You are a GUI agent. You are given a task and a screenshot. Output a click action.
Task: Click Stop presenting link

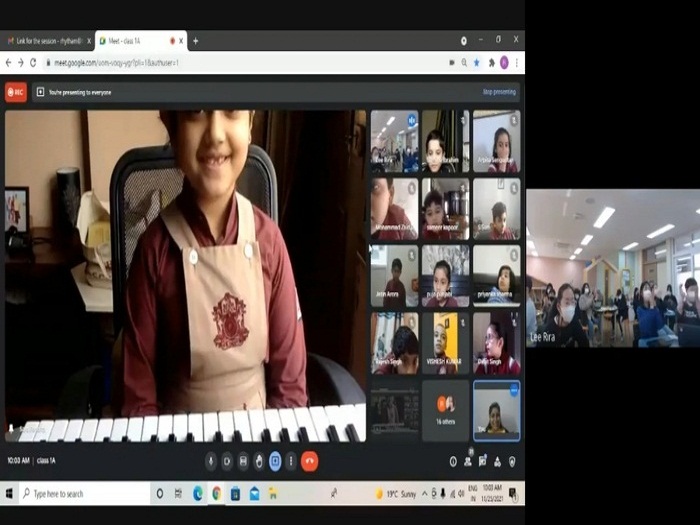[x=499, y=92]
